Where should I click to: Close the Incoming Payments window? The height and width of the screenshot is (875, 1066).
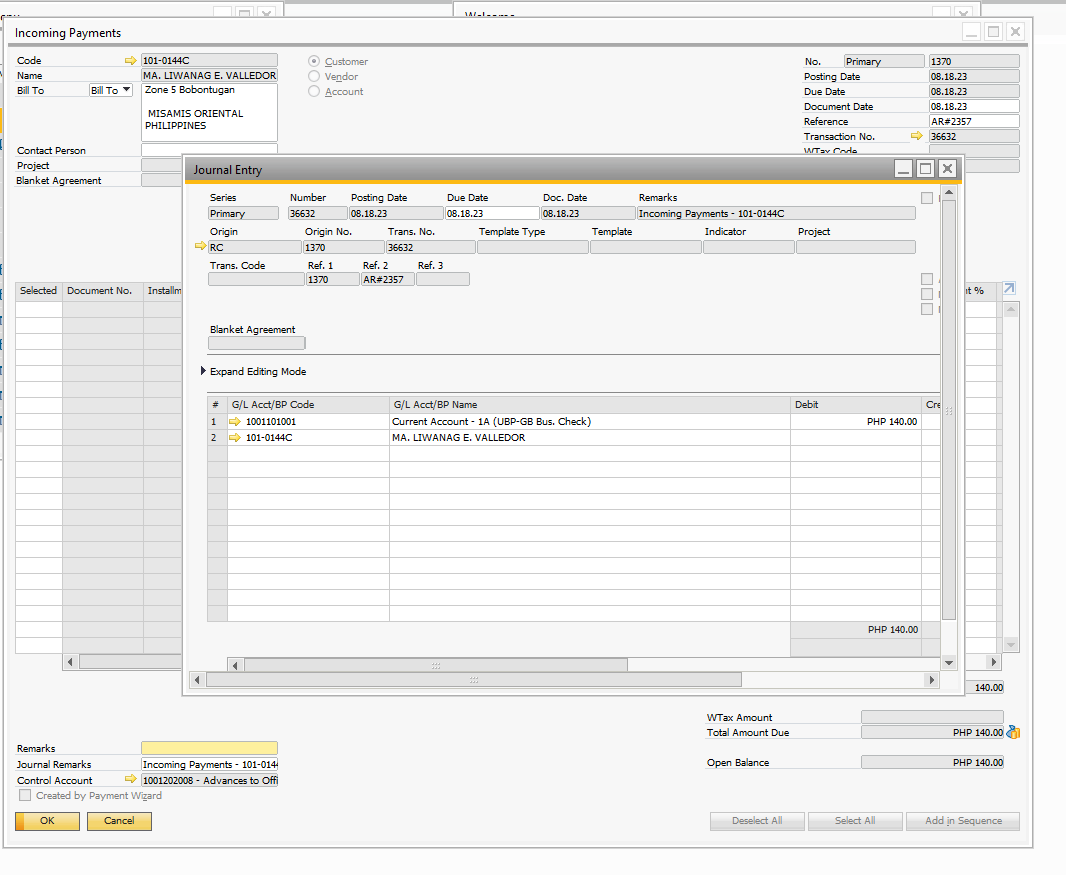pos(1015,32)
